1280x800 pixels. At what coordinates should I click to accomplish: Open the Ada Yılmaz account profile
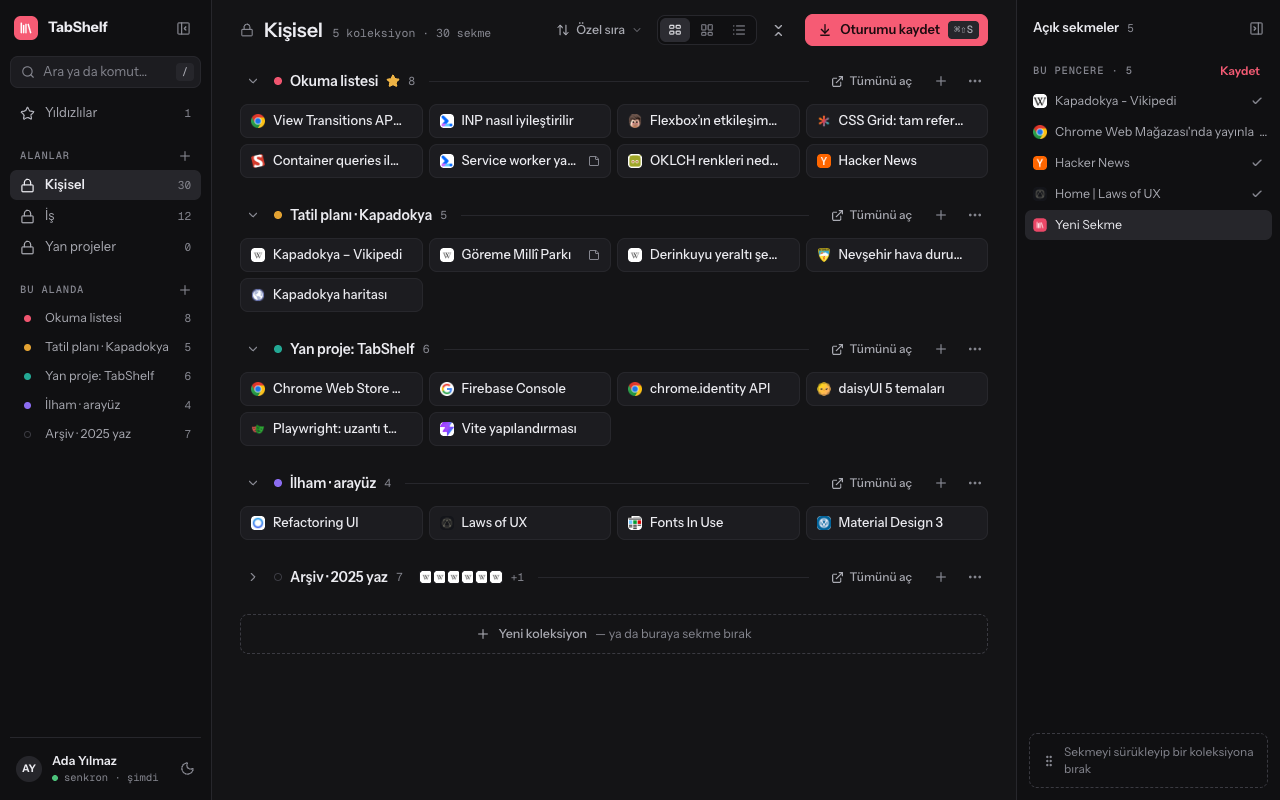pos(90,768)
